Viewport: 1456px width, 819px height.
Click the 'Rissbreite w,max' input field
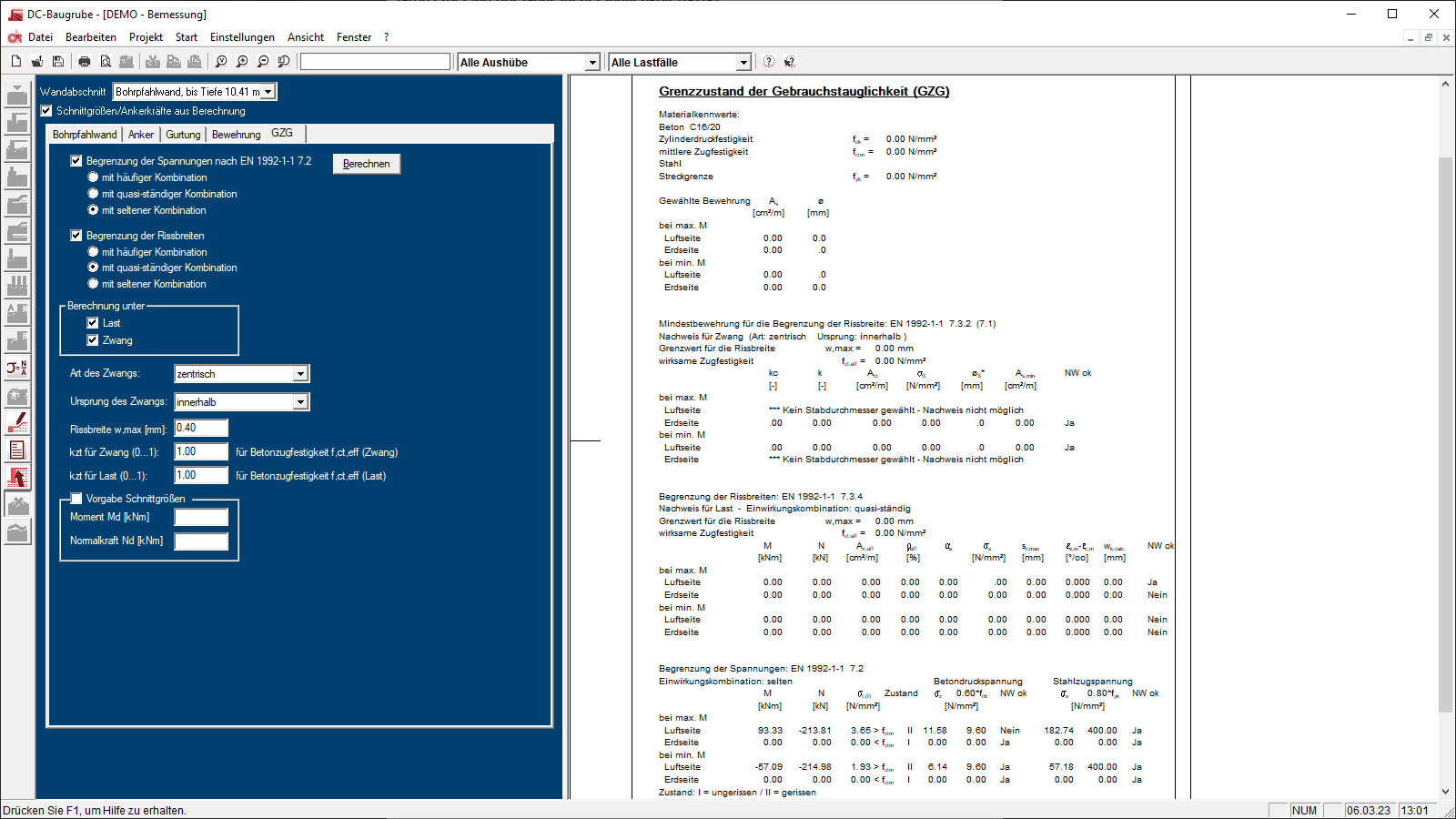(201, 429)
